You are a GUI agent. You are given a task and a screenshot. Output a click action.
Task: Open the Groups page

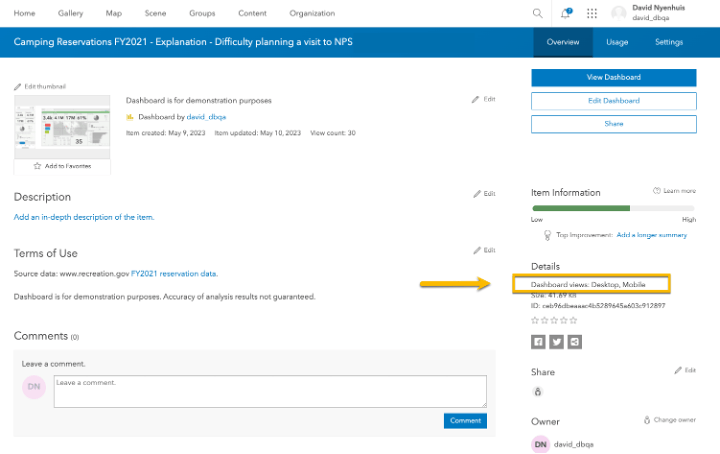tap(202, 13)
